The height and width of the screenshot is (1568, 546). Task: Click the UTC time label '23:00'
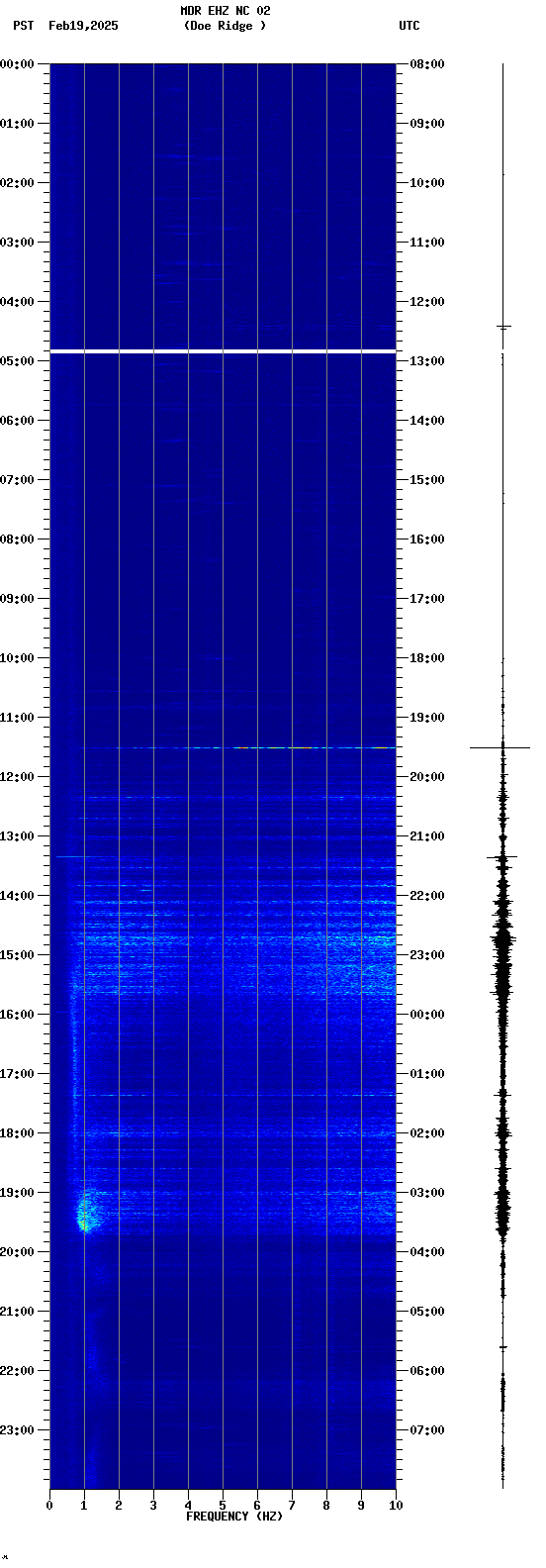click(427, 955)
